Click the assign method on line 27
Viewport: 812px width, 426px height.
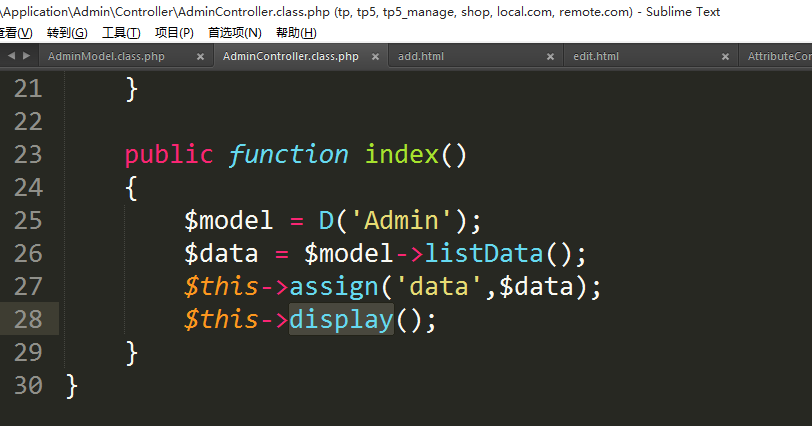click(x=333, y=286)
